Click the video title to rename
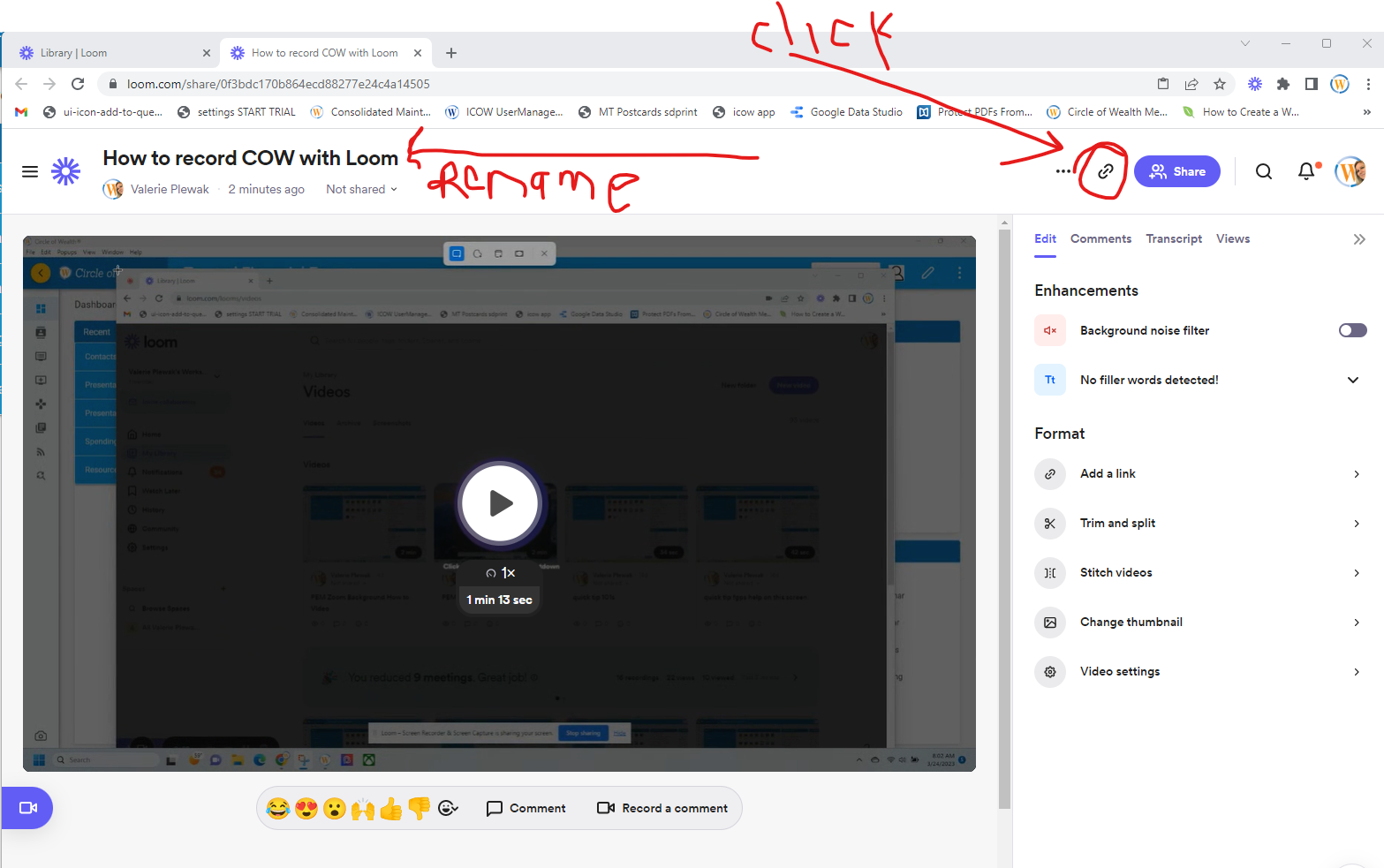 251,158
